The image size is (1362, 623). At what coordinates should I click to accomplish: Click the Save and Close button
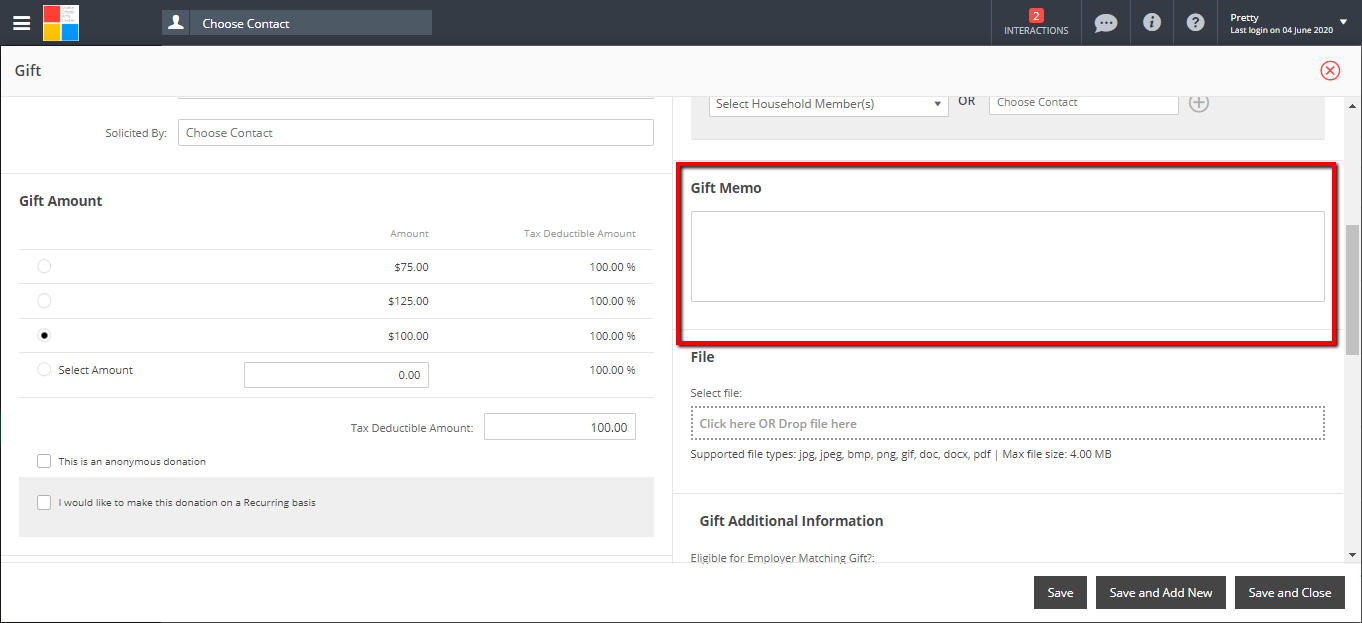point(1289,592)
